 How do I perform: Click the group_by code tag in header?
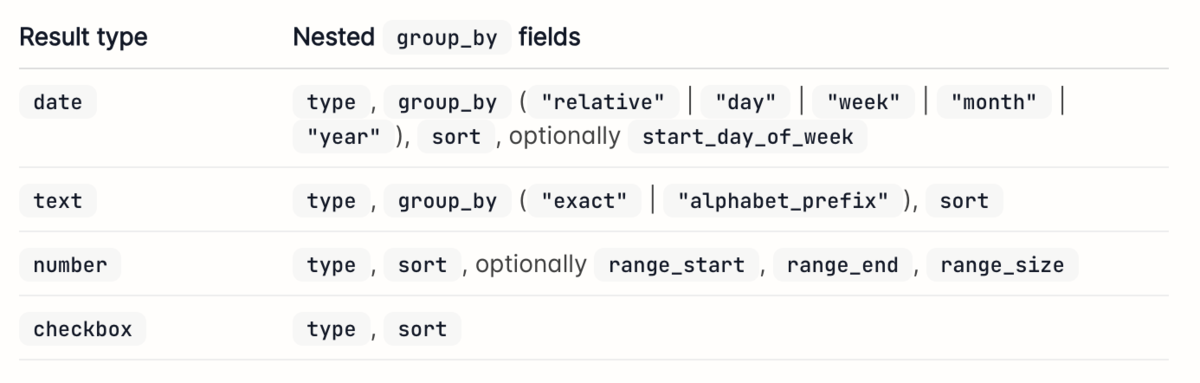tap(447, 38)
